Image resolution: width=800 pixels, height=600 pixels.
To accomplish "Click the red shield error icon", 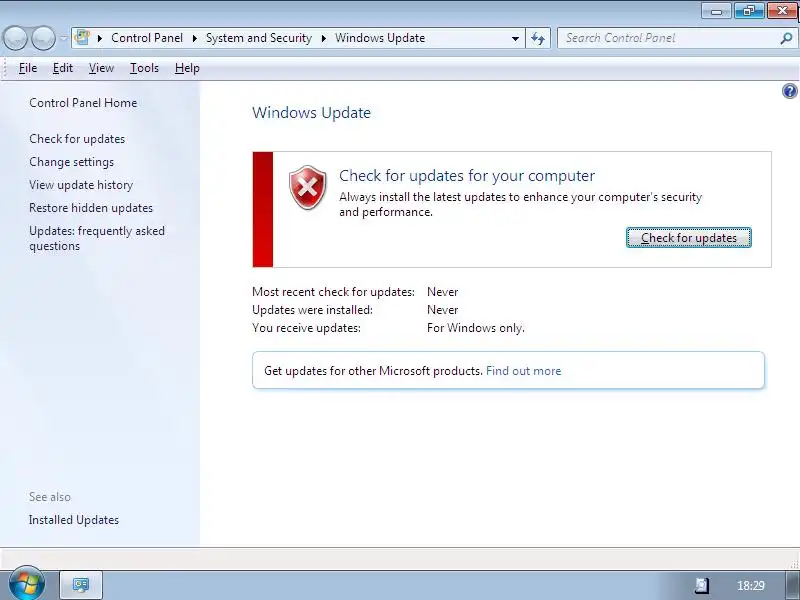I will (308, 187).
